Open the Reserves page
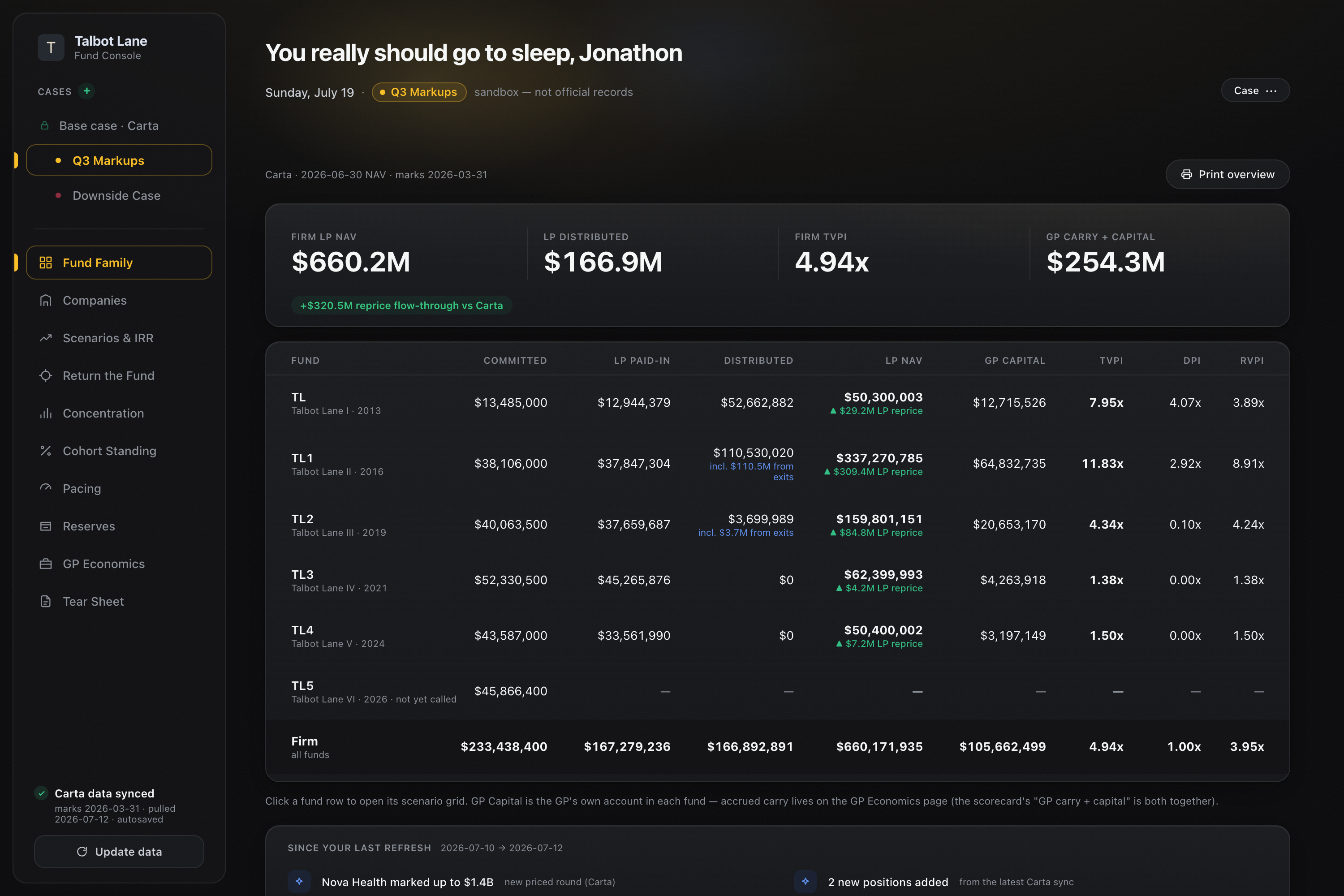This screenshot has width=1344, height=896. coord(119,526)
